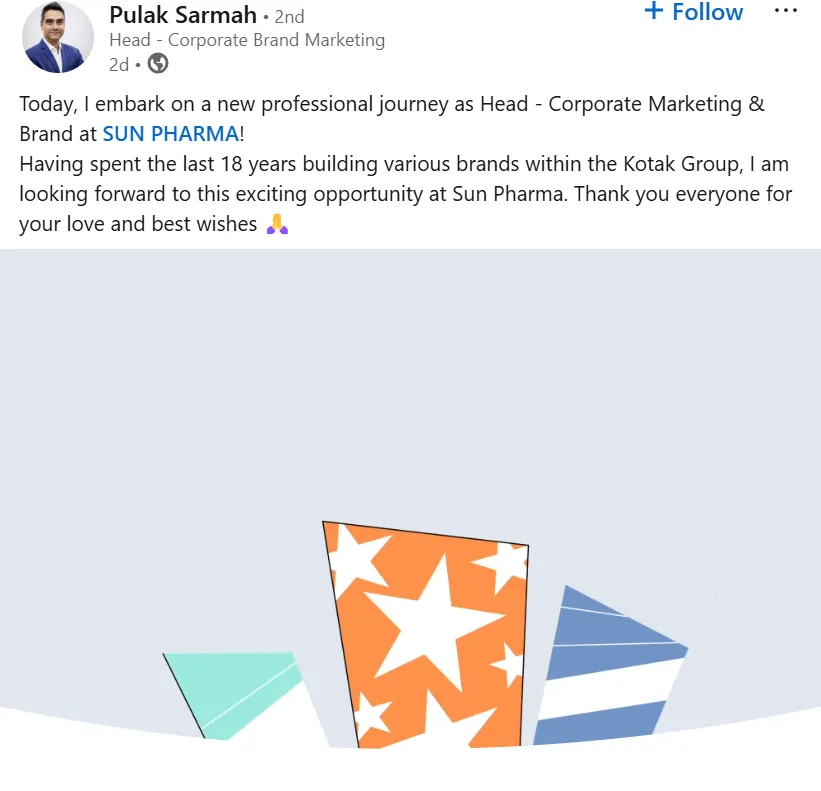Click Pulak Sarmah's profile photo
This screenshot has height=791, width=821.
pos(58,38)
